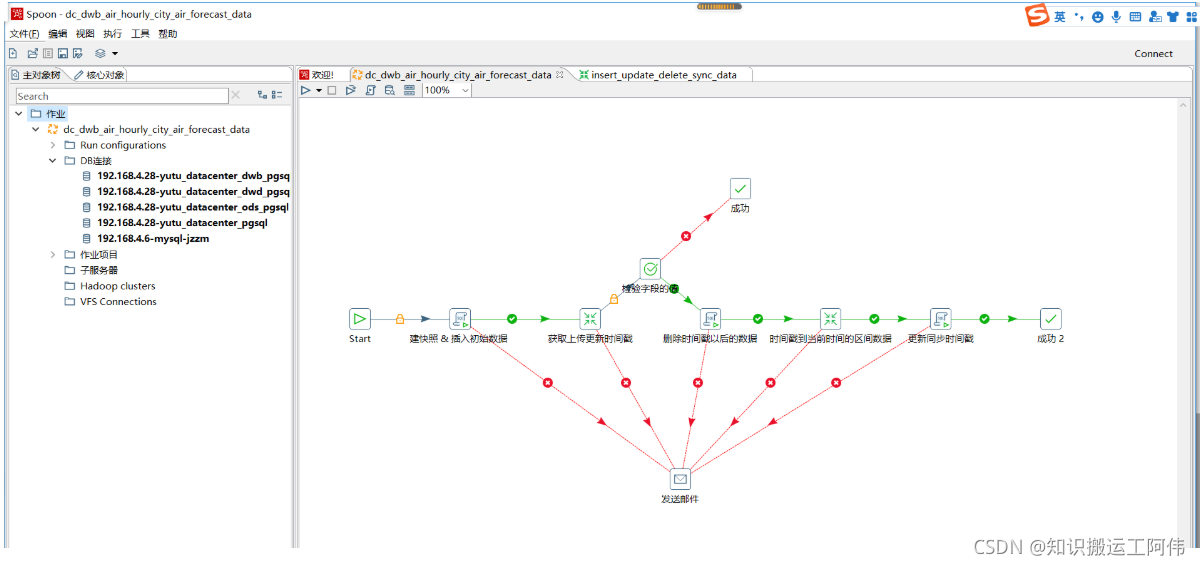1200x565 pixels.
Task: Open the 视图 menu
Action: [x=85, y=34]
